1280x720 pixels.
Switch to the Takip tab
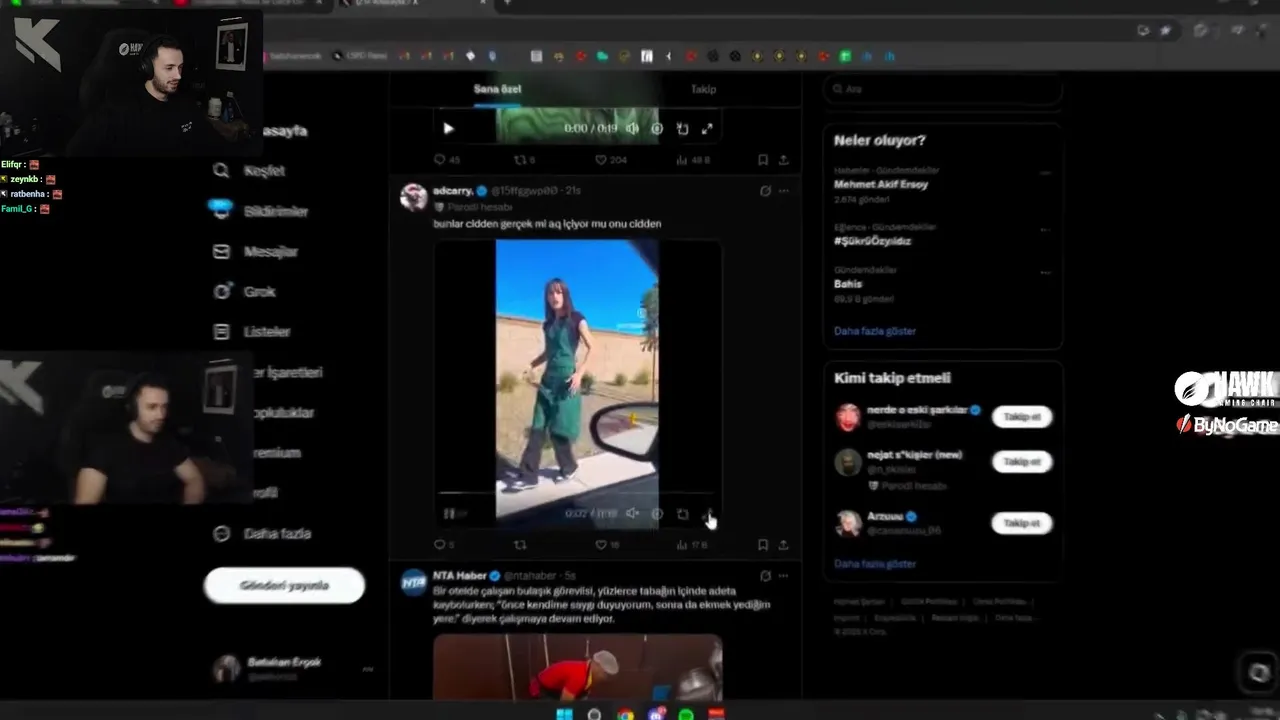pos(703,89)
